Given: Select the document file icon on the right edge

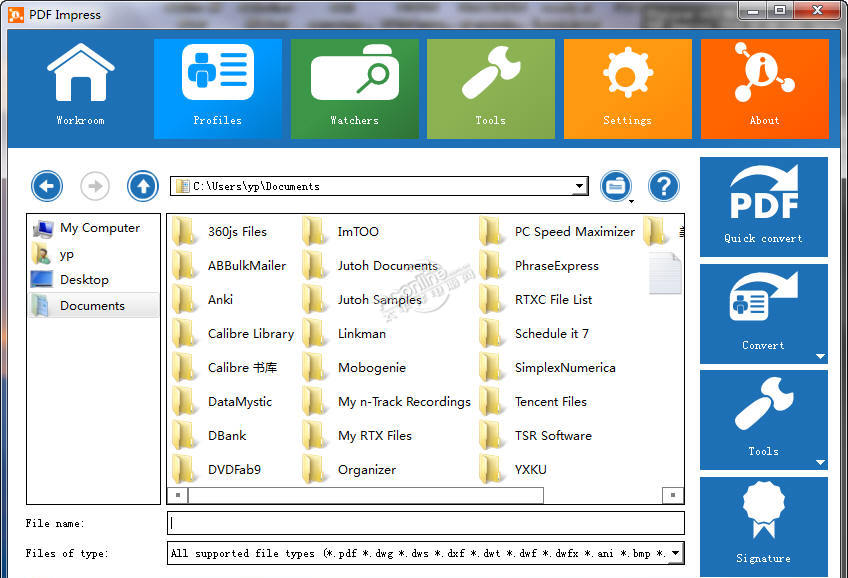Looking at the screenshot, I should [665, 273].
